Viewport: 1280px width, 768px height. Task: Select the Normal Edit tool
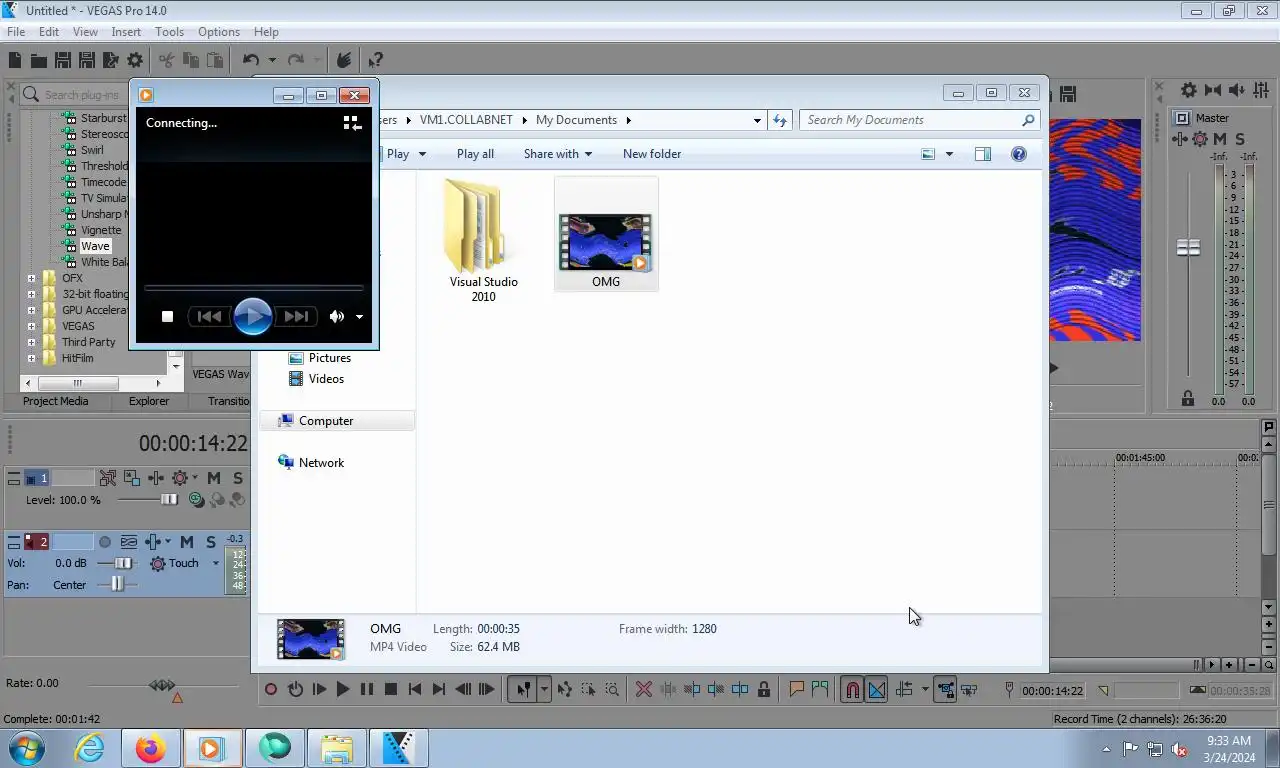pyautogui.click(x=522, y=689)
